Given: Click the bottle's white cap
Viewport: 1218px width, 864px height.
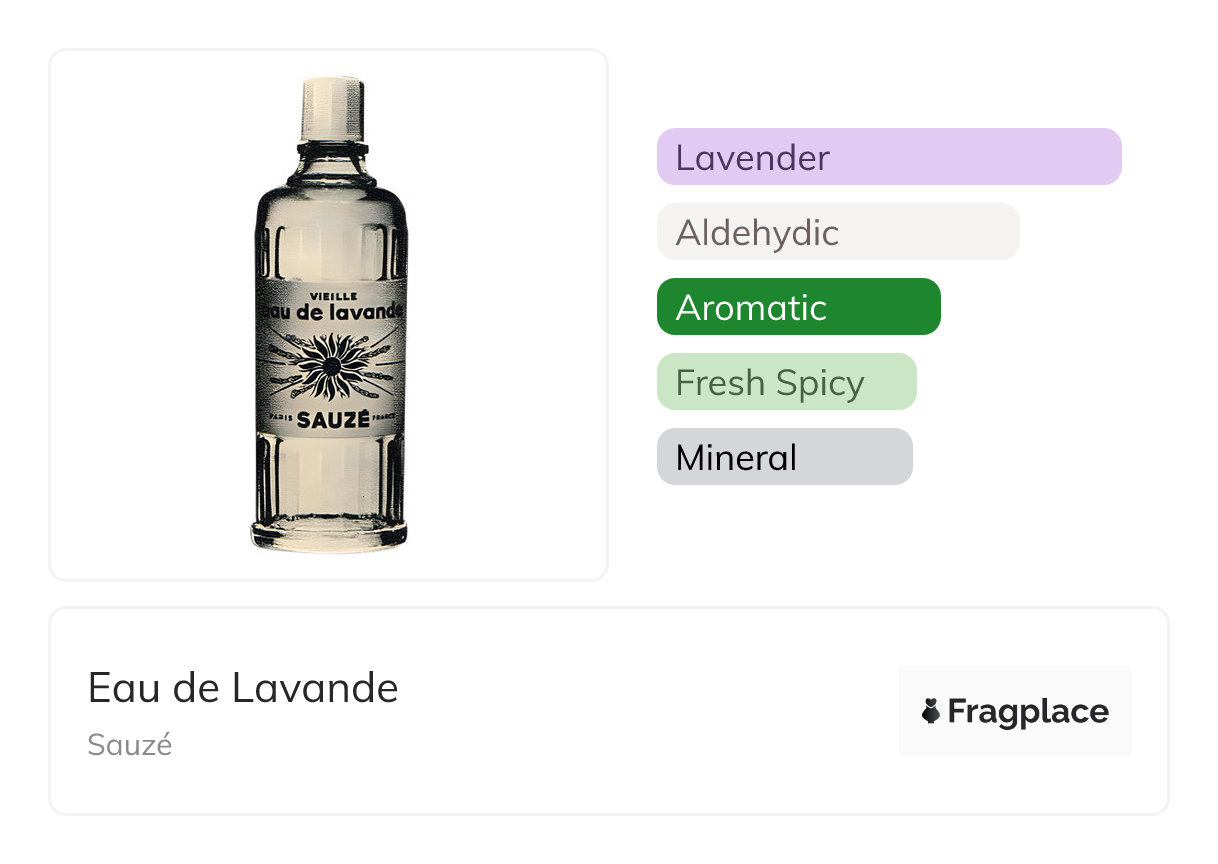Looking at the screenshot, I should 330,108.
